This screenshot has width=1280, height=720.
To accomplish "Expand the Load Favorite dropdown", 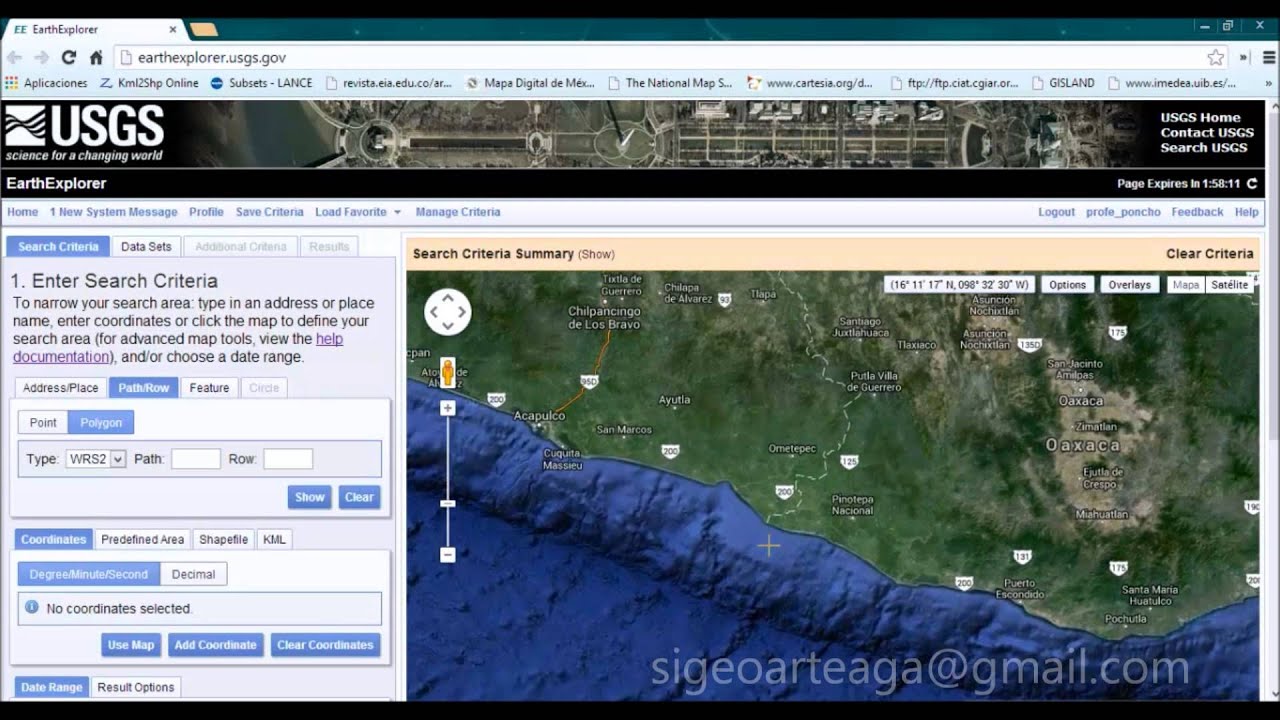I will [x=358, y=212].
